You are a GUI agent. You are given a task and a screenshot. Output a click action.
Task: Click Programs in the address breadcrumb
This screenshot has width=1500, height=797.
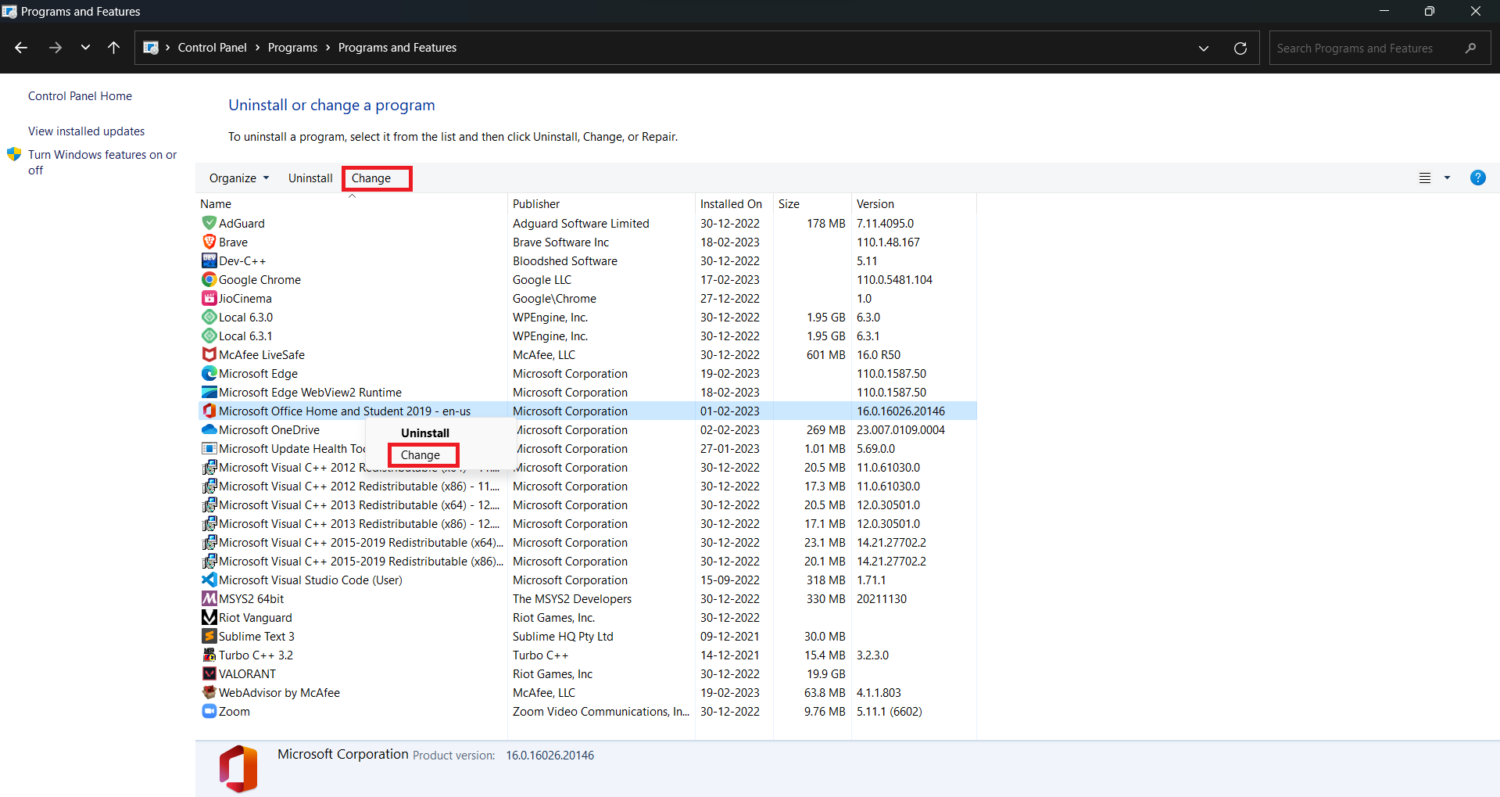293,48
